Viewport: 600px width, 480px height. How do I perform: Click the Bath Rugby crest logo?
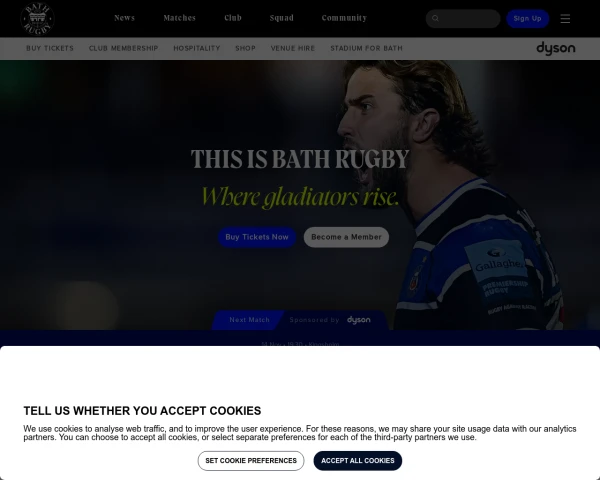(37, 18)
